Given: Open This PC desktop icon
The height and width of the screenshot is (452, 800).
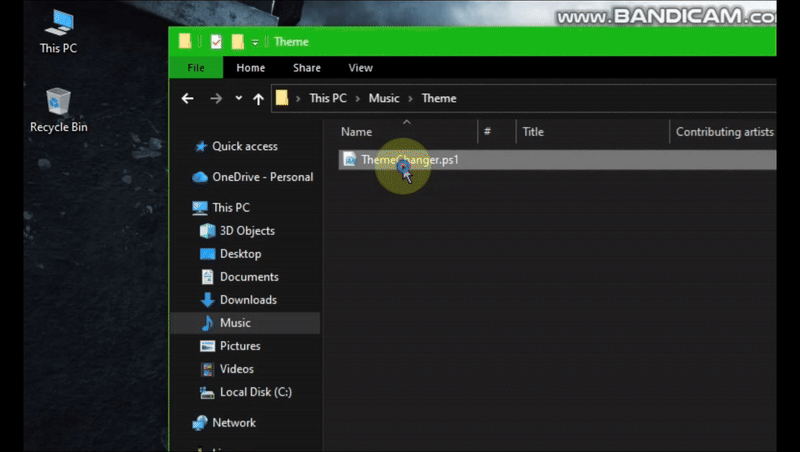Looking at the screenshot, I should 59,32.
